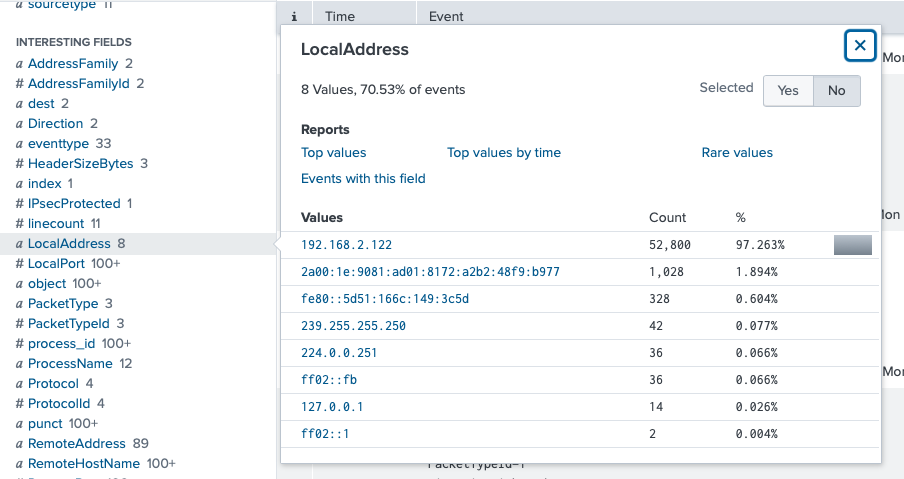The width and height of the screenshot is (904, 479).
Task: Set Selected to Yes
Action: tap(788, 90)
